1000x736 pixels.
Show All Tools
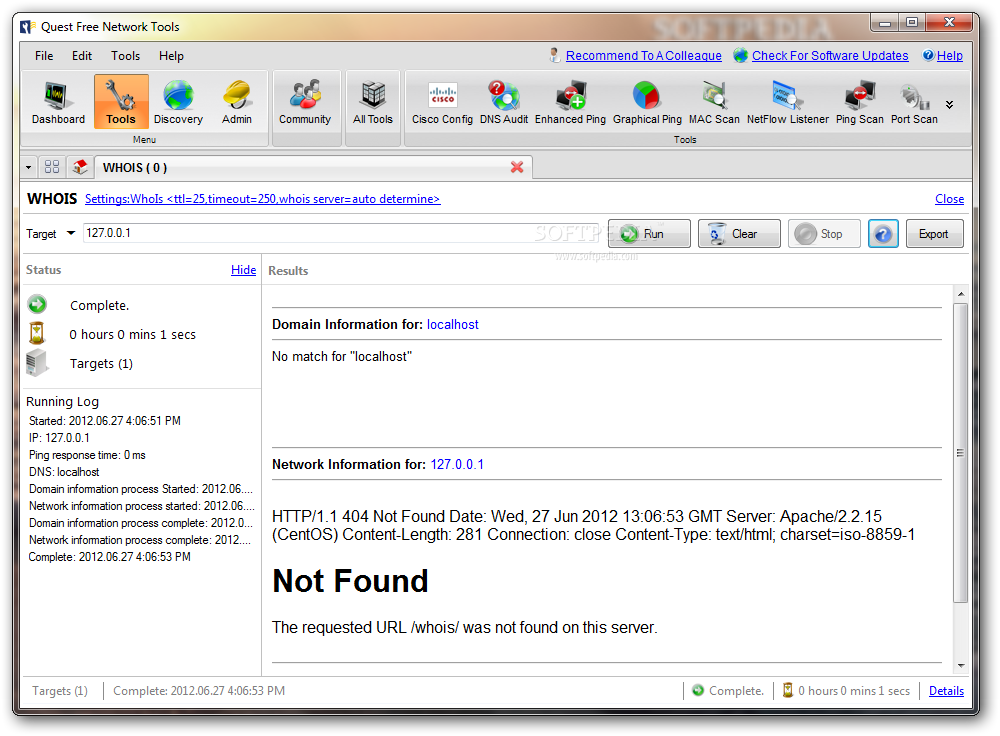(x=373, y=101)
